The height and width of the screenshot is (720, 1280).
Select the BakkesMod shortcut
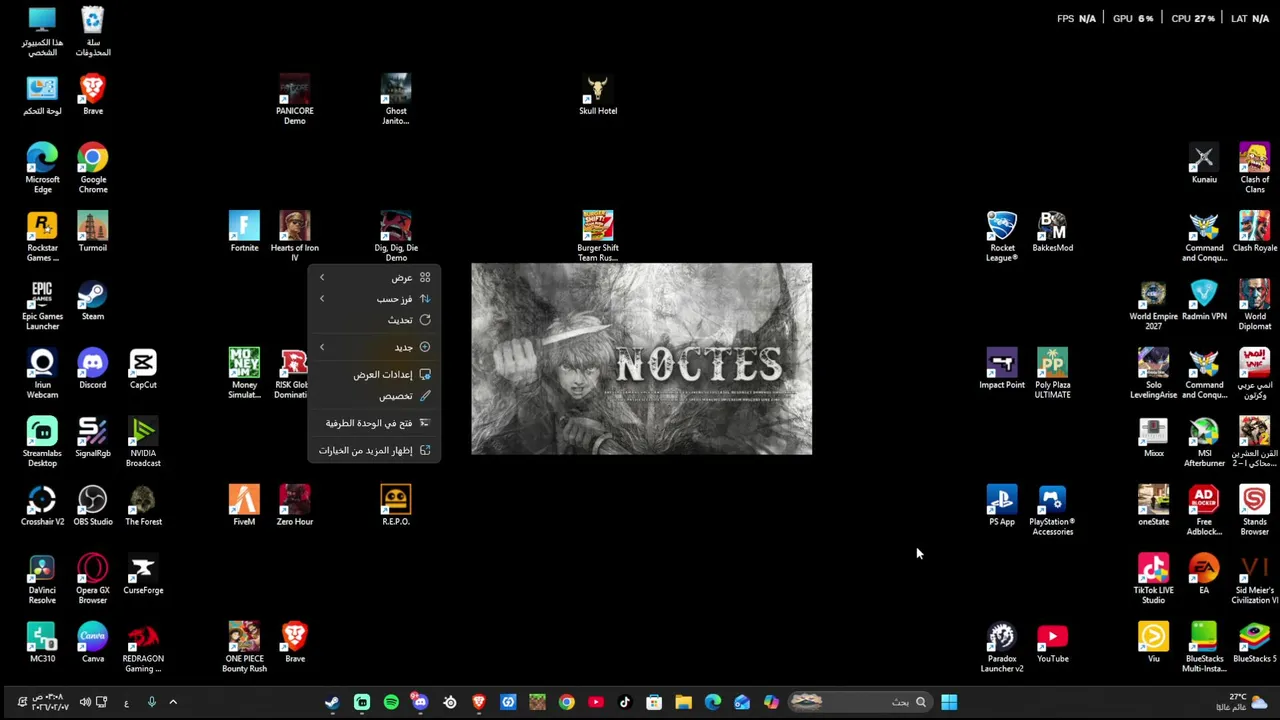click(1052, 231)
